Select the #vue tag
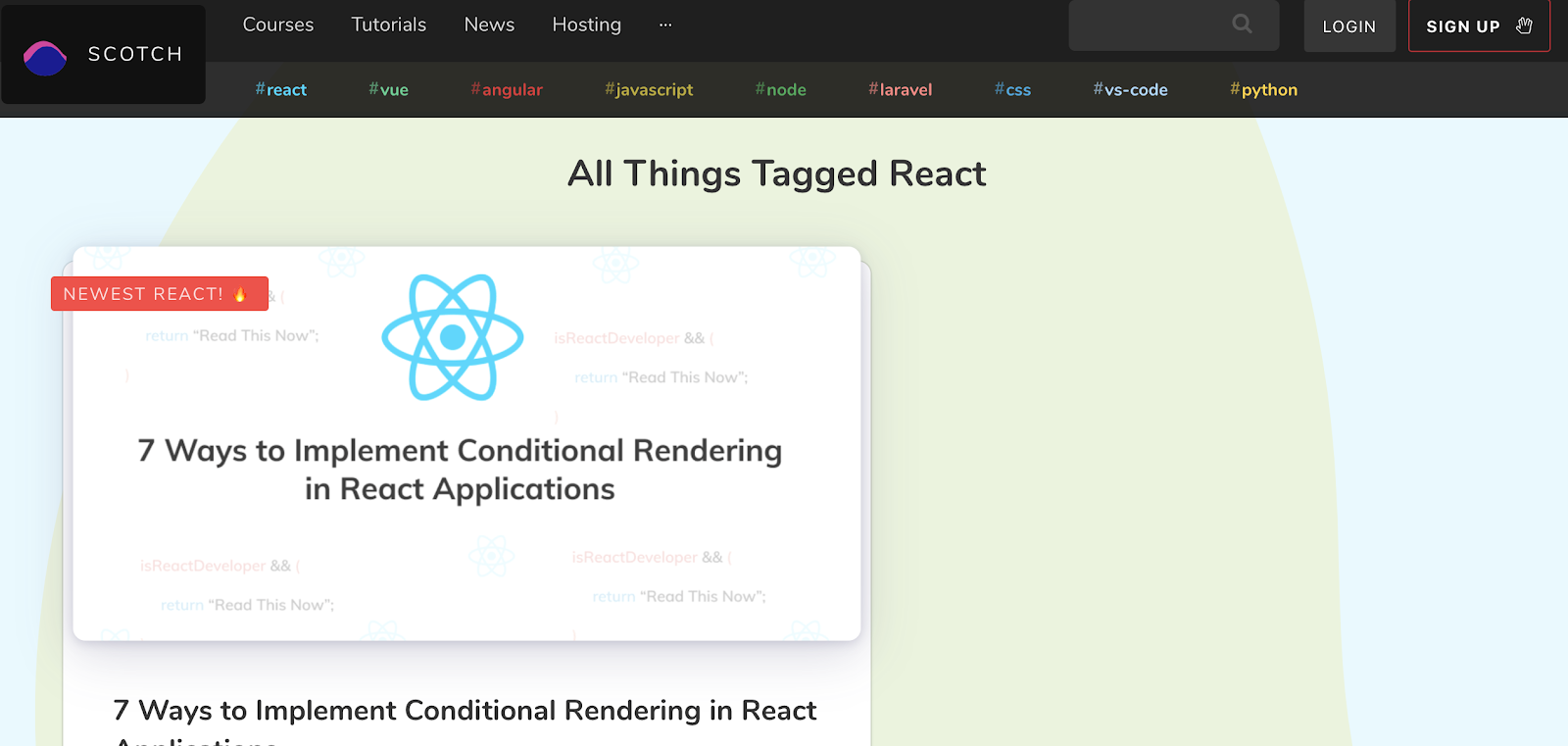The image size is (1568, 746). [x=388, y=89]
